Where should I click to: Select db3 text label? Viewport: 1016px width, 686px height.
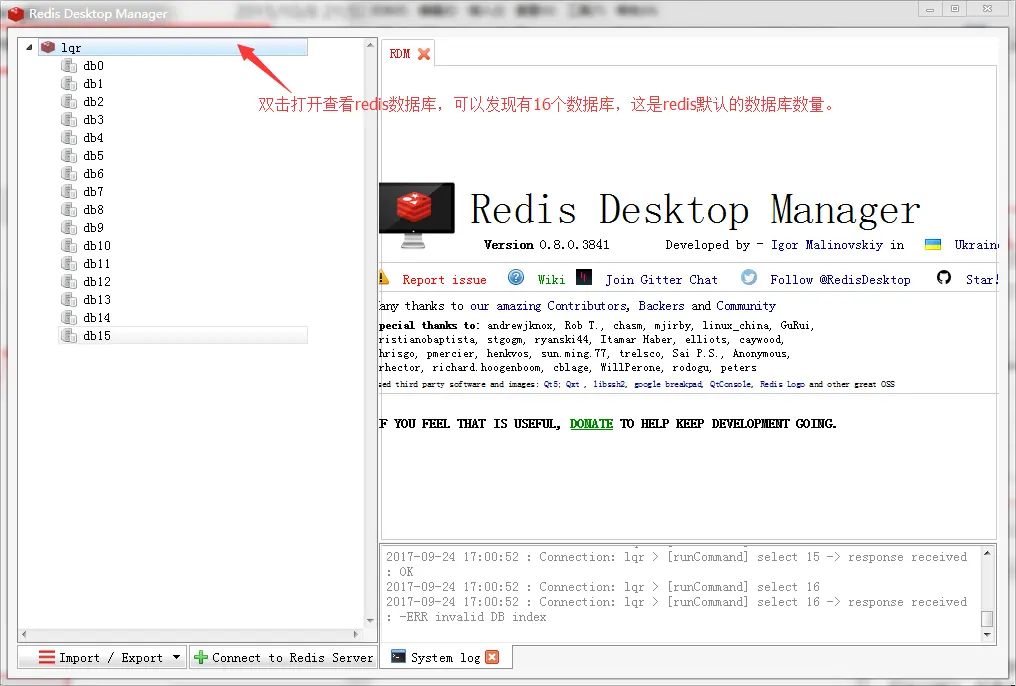[93, 120]
